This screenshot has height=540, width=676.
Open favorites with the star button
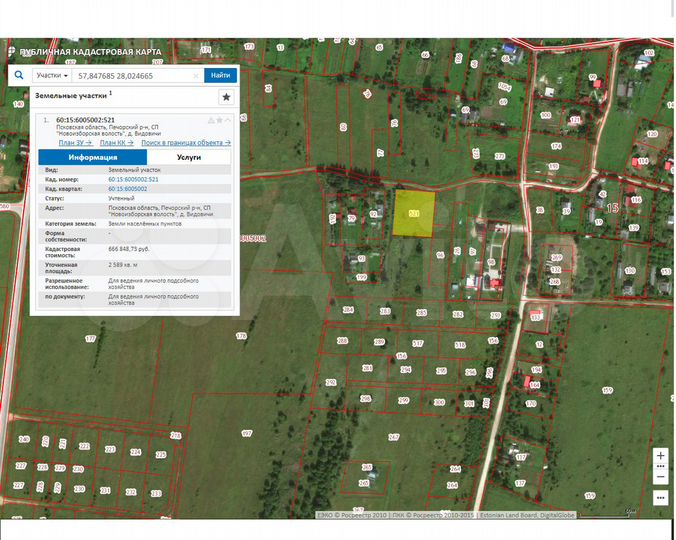[x=226, y=97]
